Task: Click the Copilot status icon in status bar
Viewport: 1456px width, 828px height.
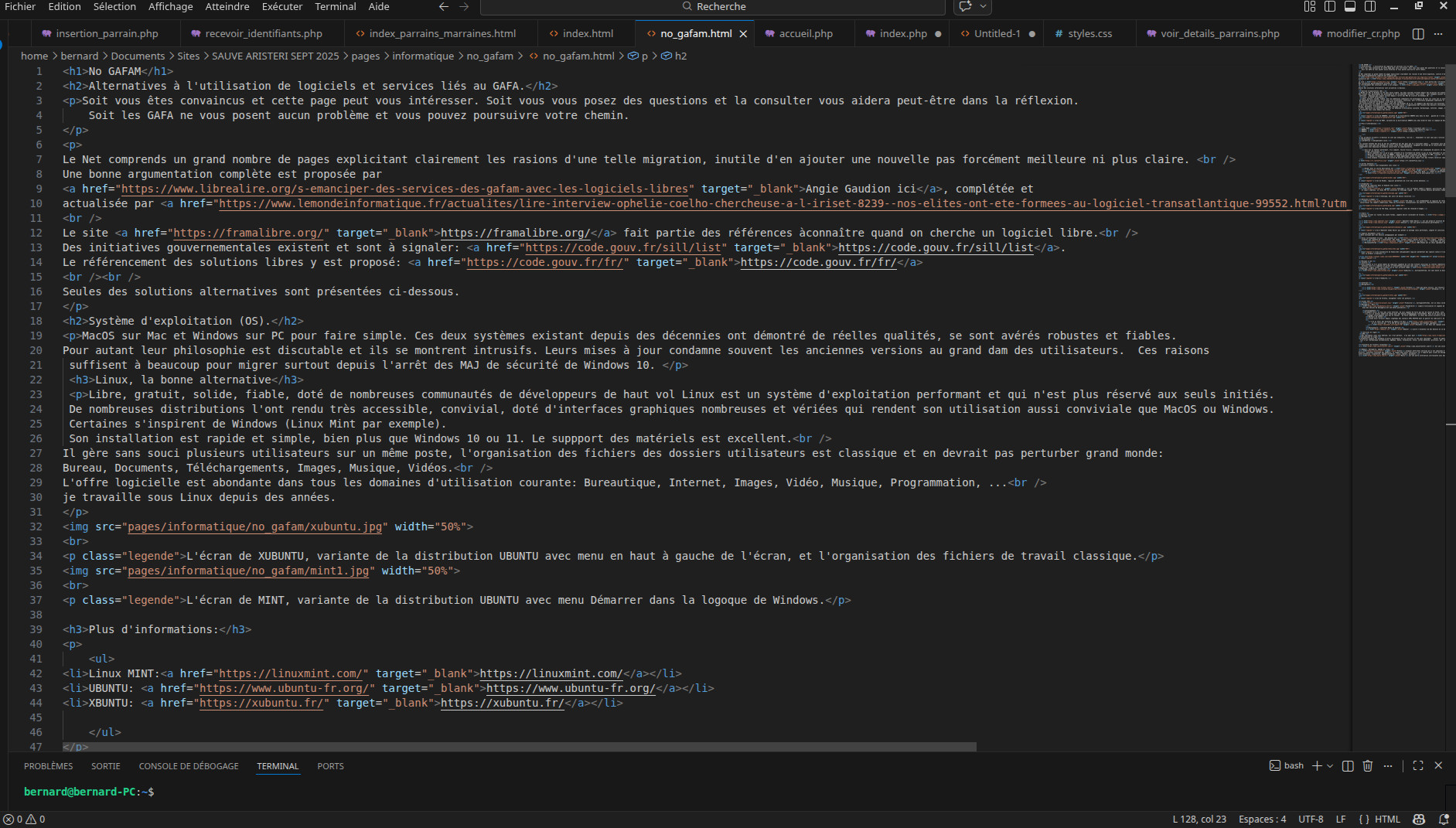Action: tap(1419, 819)
